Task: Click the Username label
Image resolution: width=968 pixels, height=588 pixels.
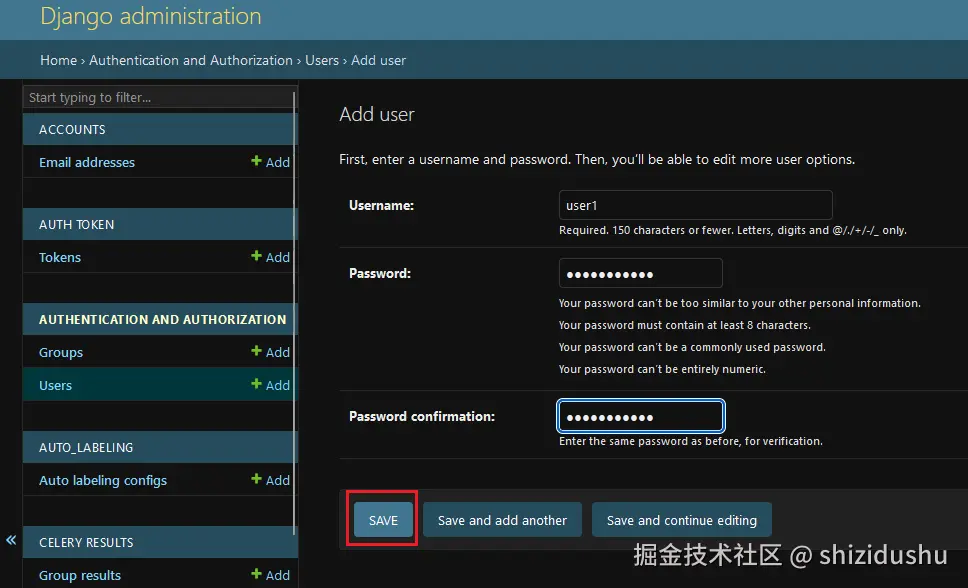Action: [382, 205]
